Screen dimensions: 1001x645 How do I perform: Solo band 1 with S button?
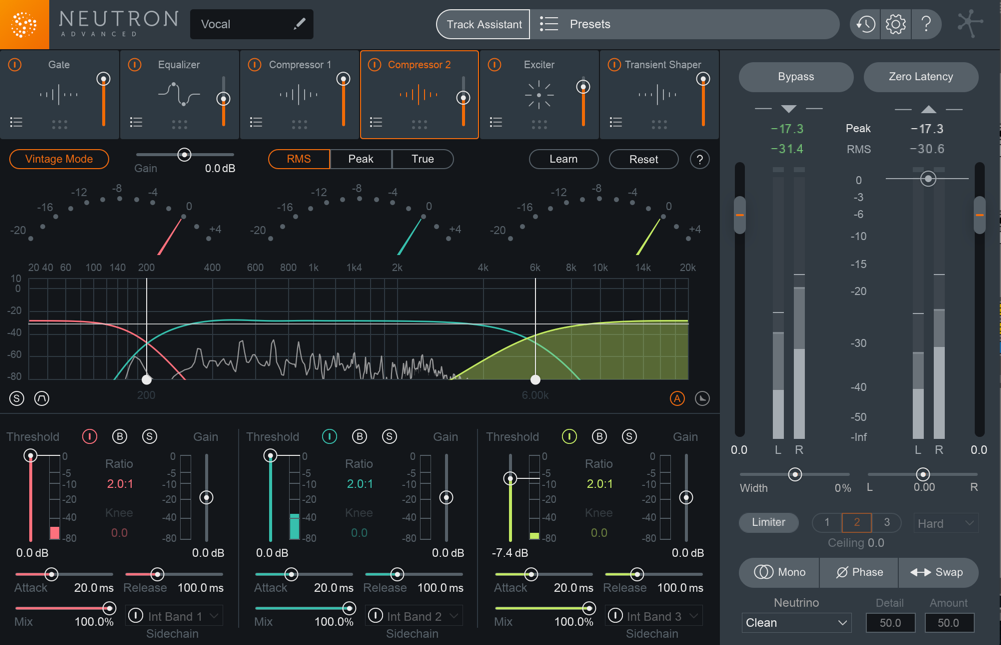(x=149, y=436)
